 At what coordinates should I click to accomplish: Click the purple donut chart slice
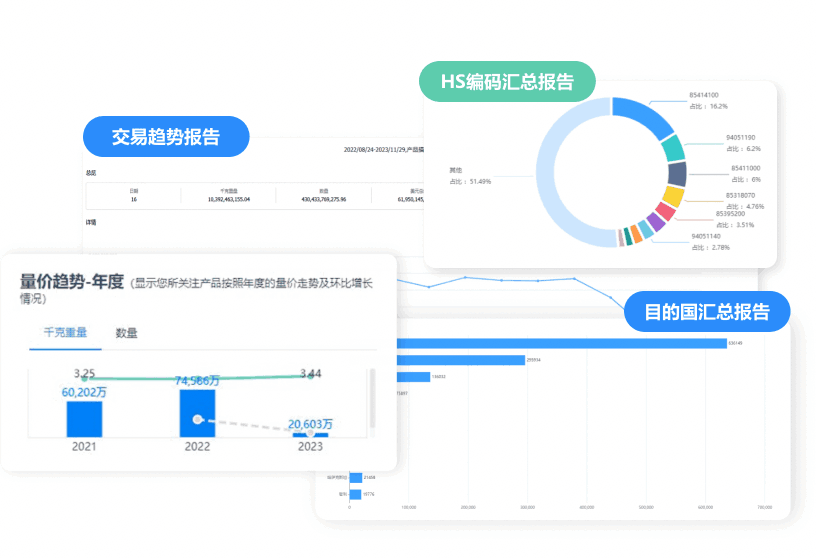655,222
